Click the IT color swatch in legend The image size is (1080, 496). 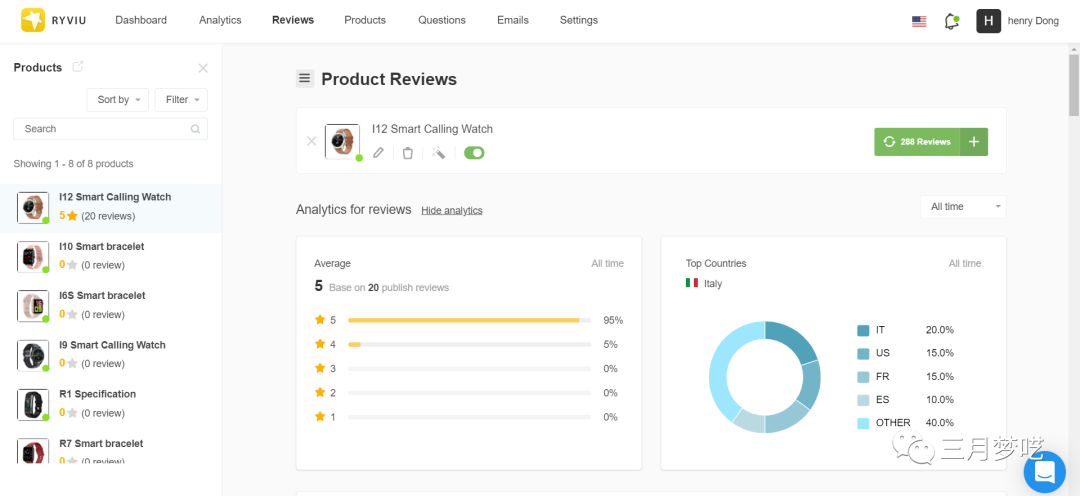[863, 330]
